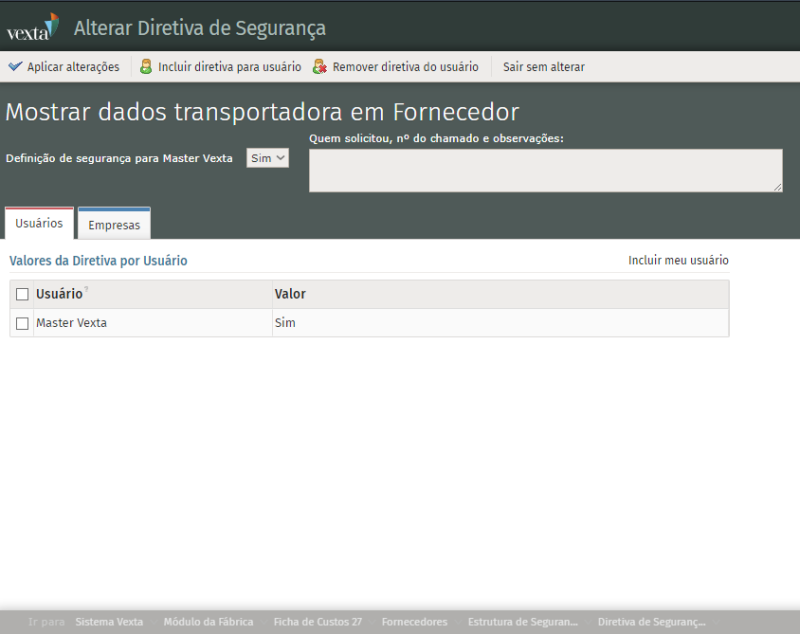Check the Master Vexta row checkbox
Screen dimensions: 800x634
pos(22,323)
